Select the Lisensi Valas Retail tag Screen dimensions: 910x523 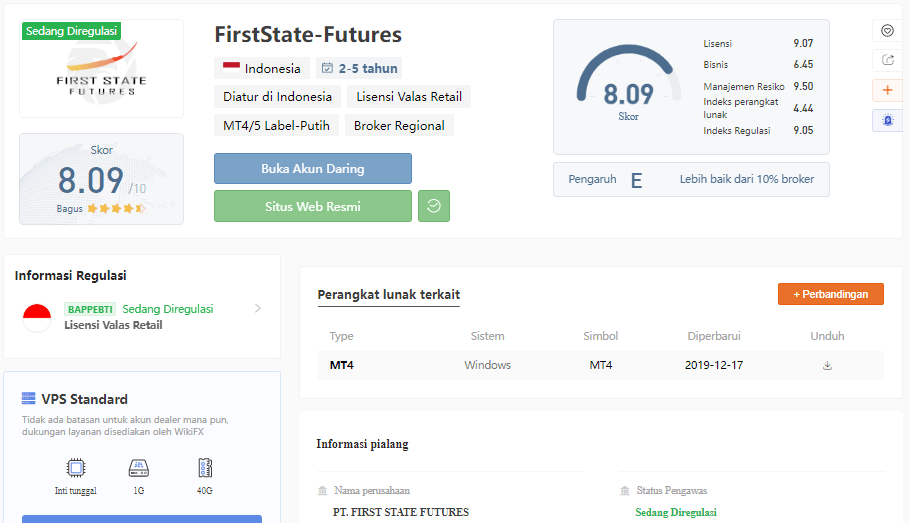(409, 97)
